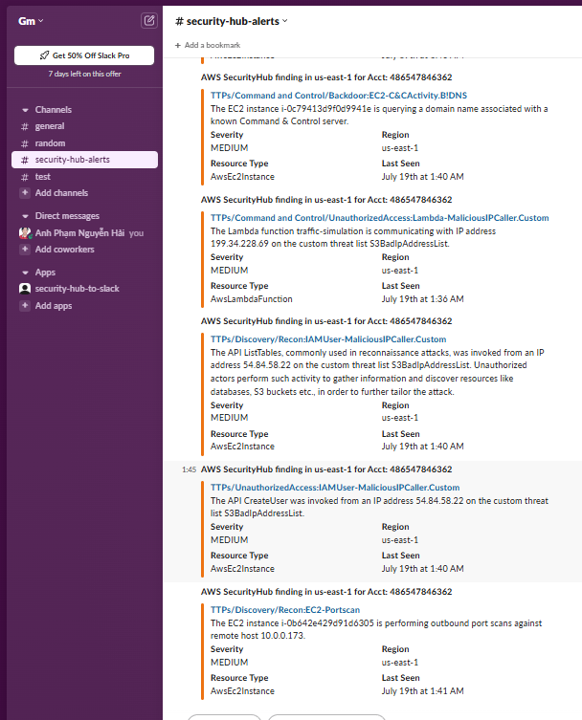Open UnauthorizedAccess:Lambda-MaliciousIPCaller.Custom finding link
Image resolution: width=582 pixels, height=720 pixels.
pos(379,218)
